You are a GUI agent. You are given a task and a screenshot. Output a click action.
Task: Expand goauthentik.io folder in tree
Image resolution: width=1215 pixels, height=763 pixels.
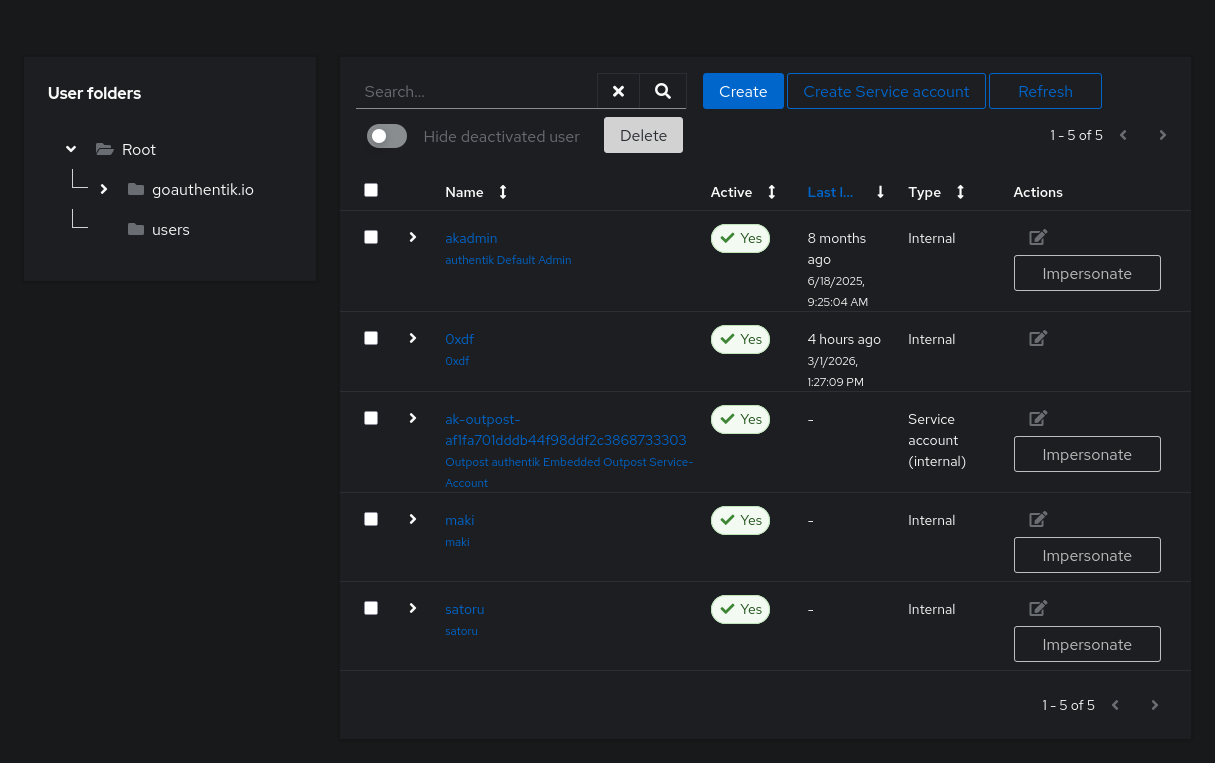(104, 189)
